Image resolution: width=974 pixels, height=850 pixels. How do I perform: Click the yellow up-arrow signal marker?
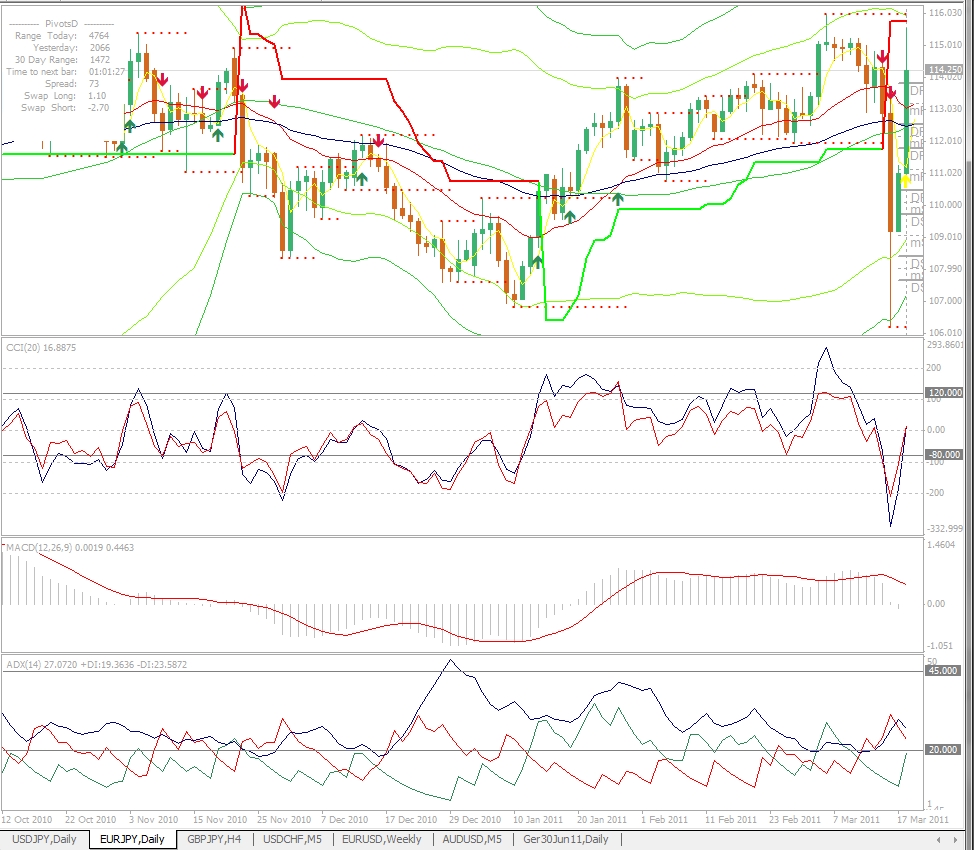(904, 181)
